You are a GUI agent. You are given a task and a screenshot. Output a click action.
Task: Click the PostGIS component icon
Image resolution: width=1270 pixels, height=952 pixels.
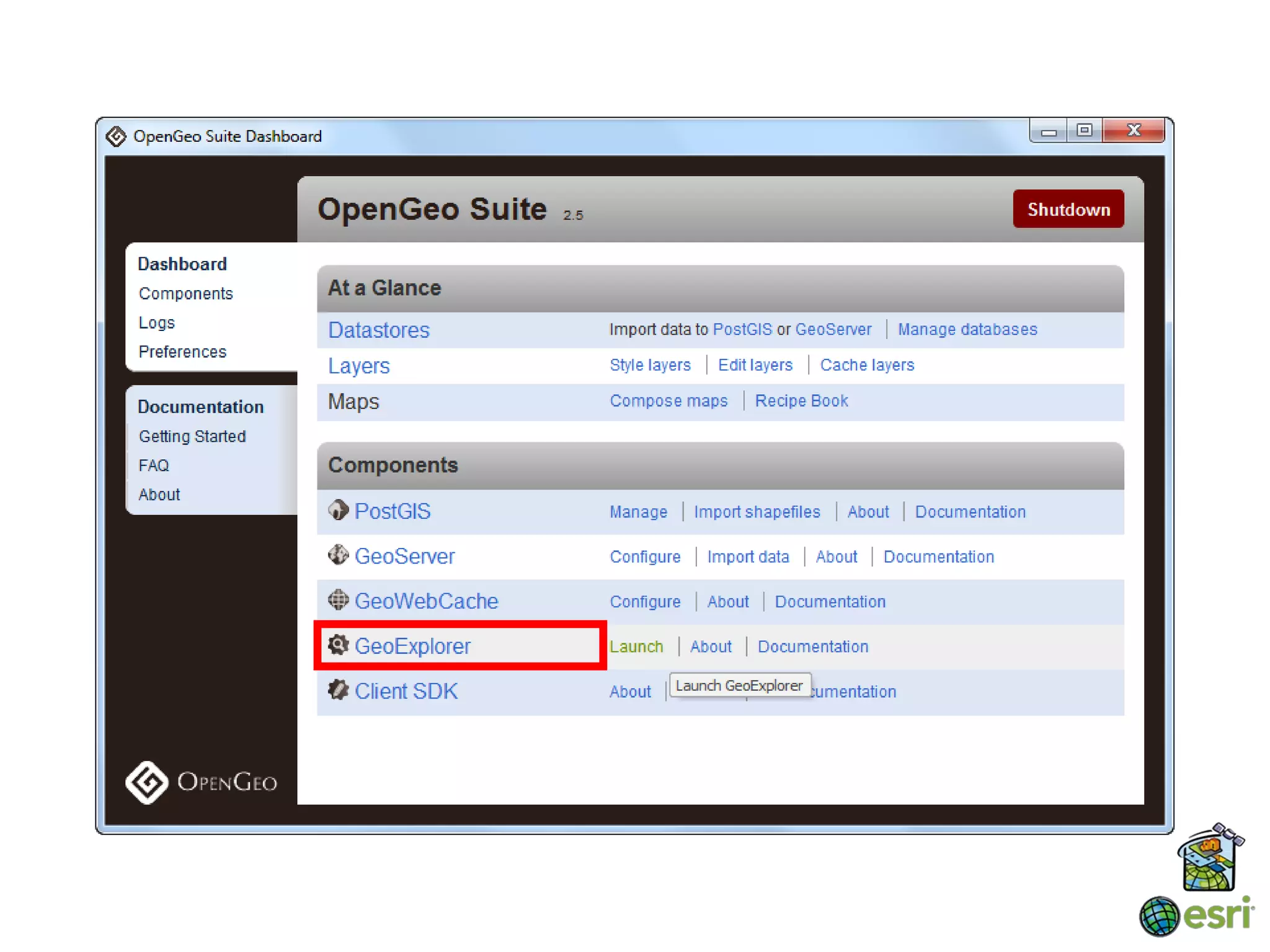click(x=338, y=511)
